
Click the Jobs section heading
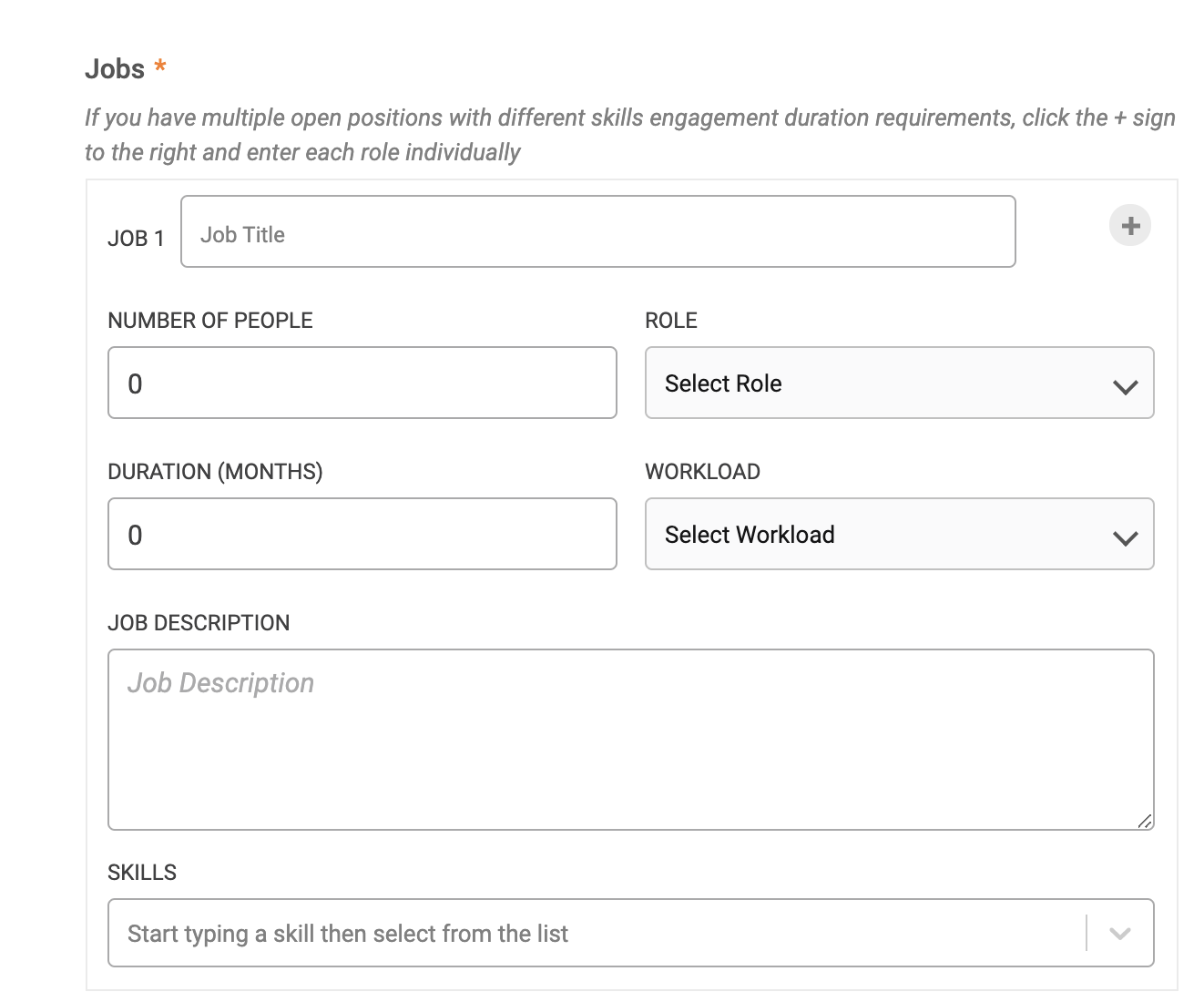[115, 69]
